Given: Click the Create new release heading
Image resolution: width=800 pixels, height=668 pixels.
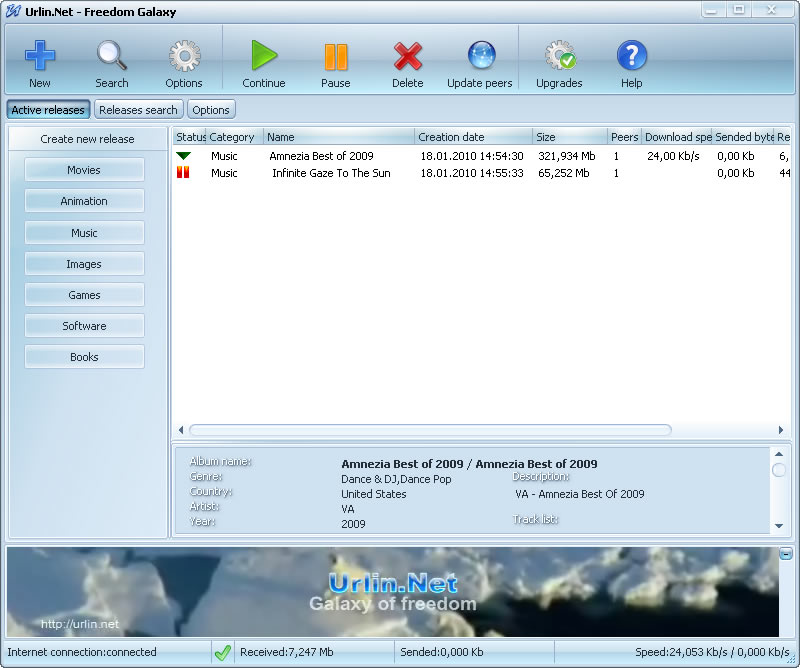Looking at the screenshot, I should 87,139.
